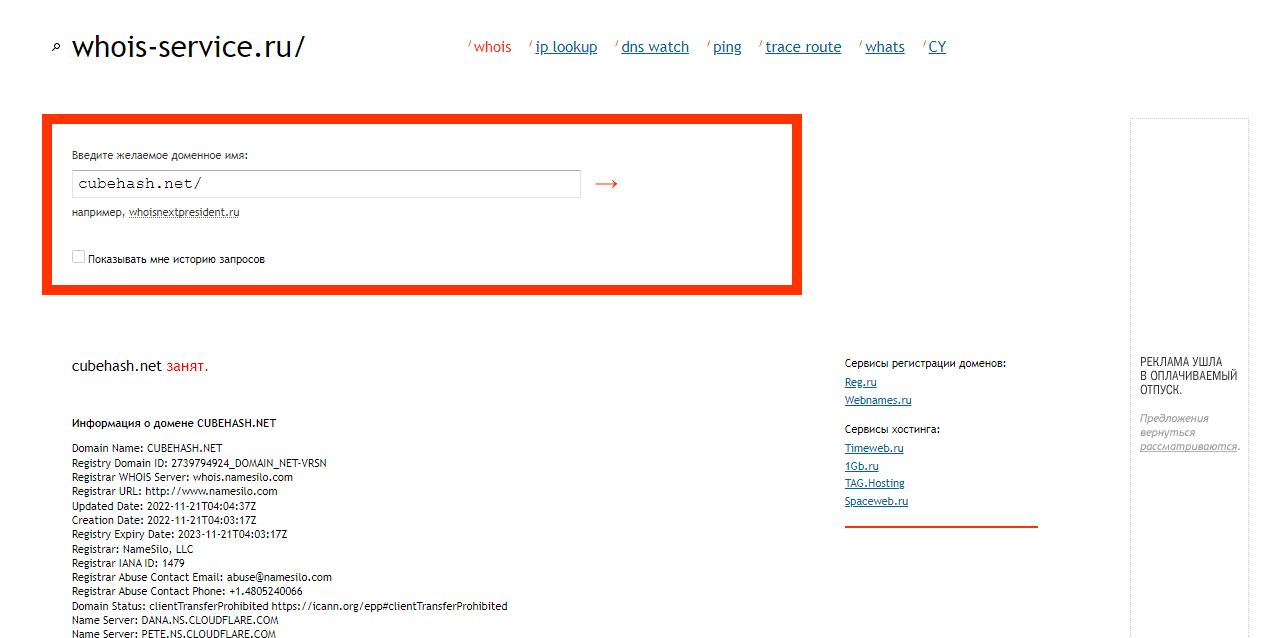Open the ip lookup tab

[566, 47]
